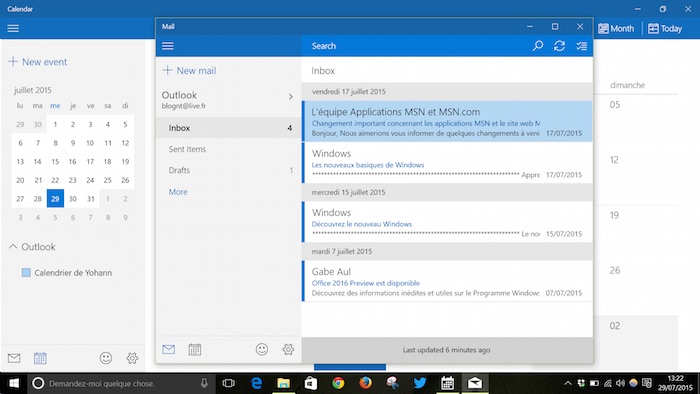Launch Microsoft Edge from taskbar
This screenshot has height=394, width=700.
[256, 383]
